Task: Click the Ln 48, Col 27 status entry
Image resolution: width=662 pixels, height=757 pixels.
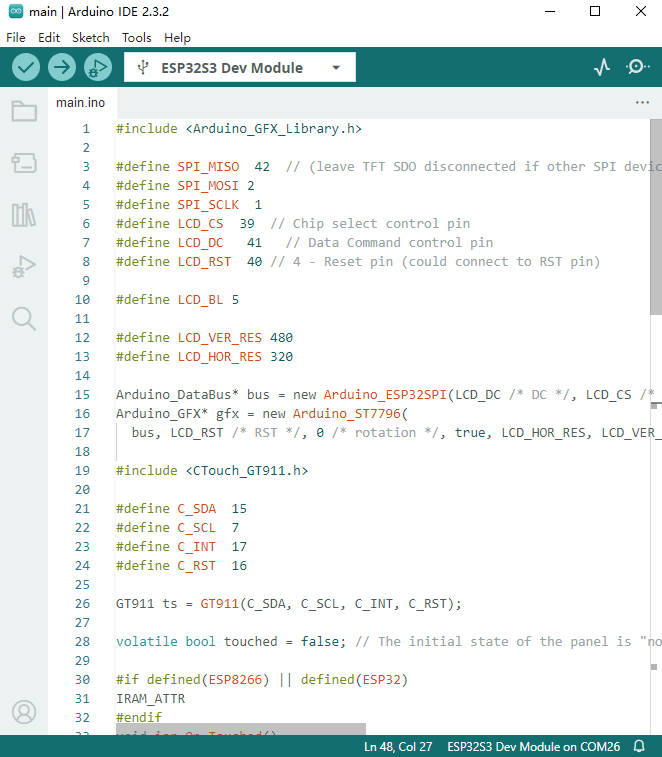Action: pyautogui.click(x=398, y=746)
